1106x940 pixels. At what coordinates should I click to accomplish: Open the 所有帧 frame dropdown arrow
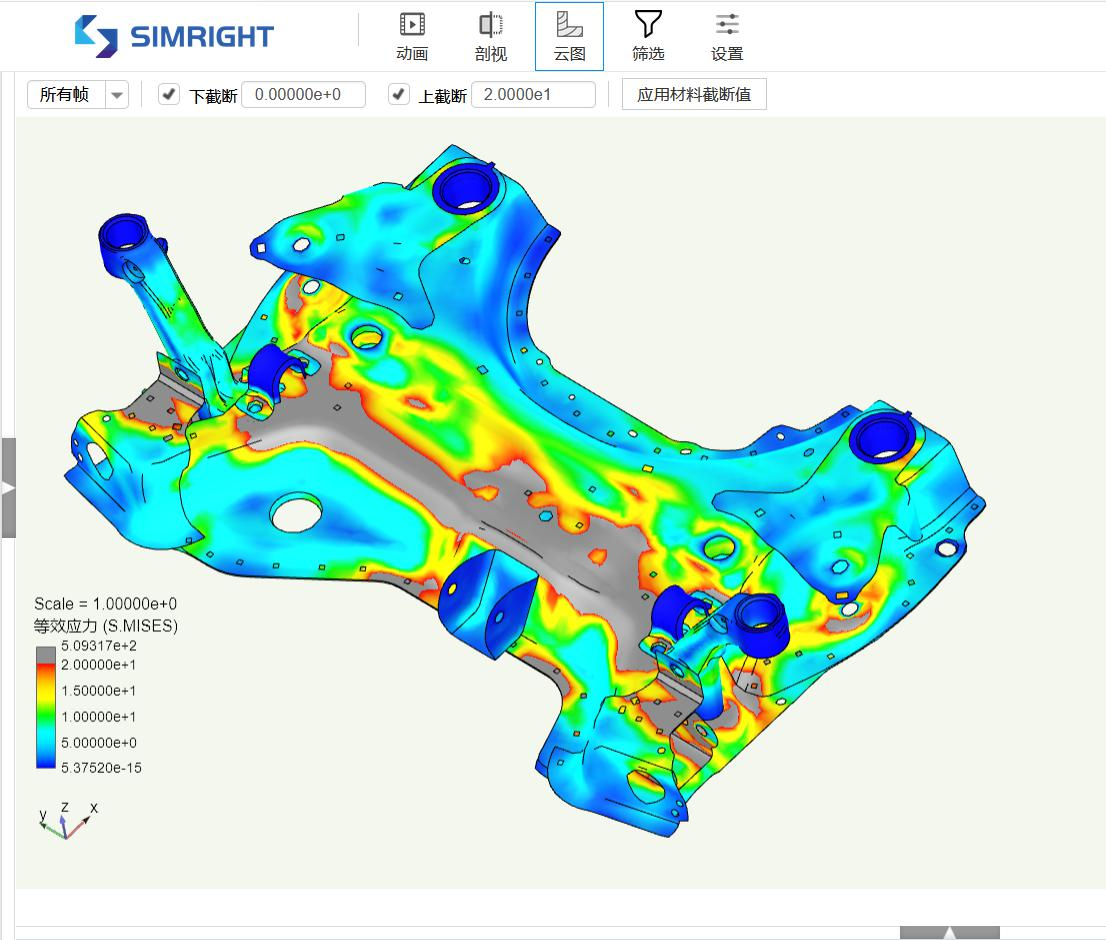point(117,94)
